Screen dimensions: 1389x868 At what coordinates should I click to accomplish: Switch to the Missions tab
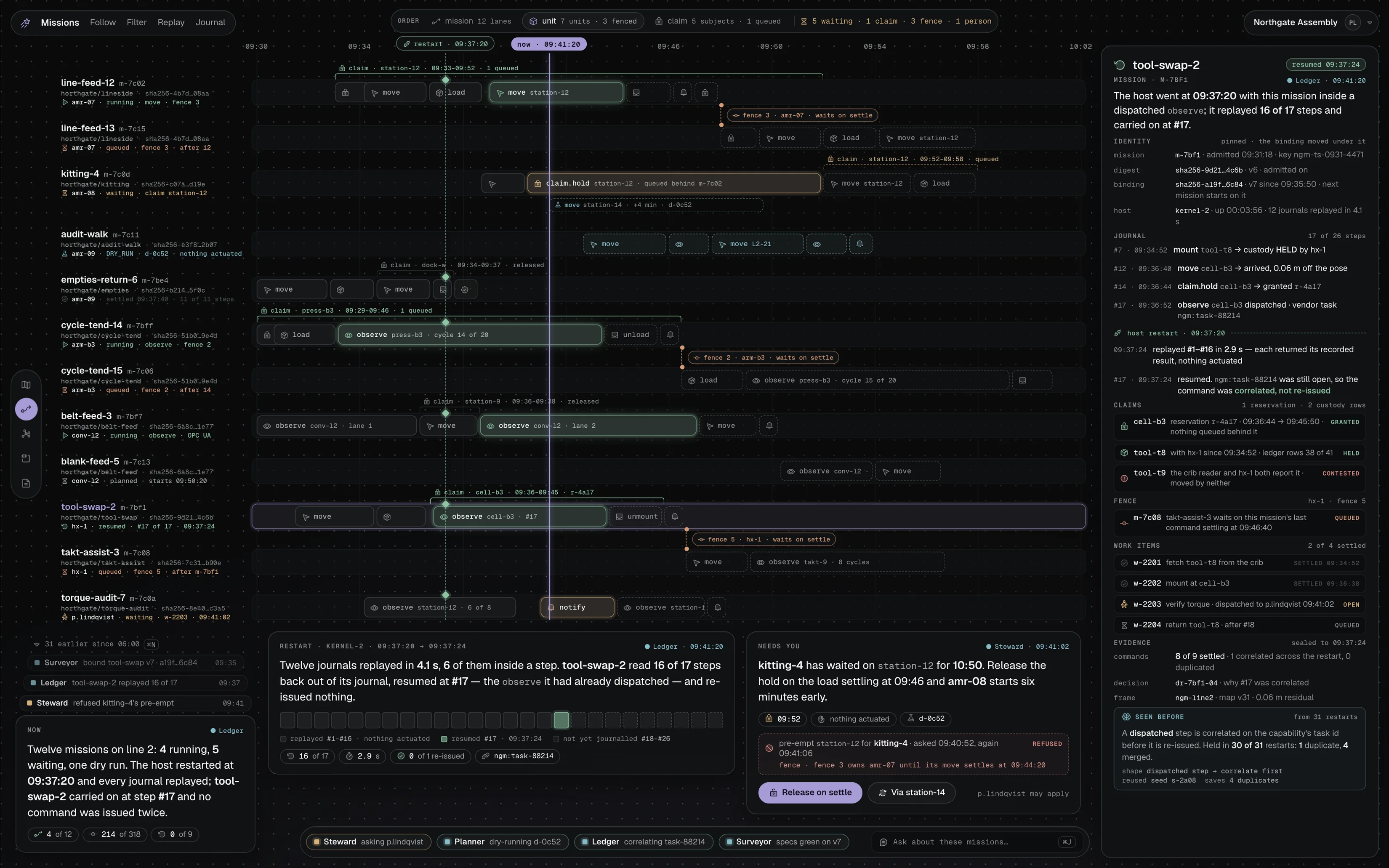tap(60, 22)
